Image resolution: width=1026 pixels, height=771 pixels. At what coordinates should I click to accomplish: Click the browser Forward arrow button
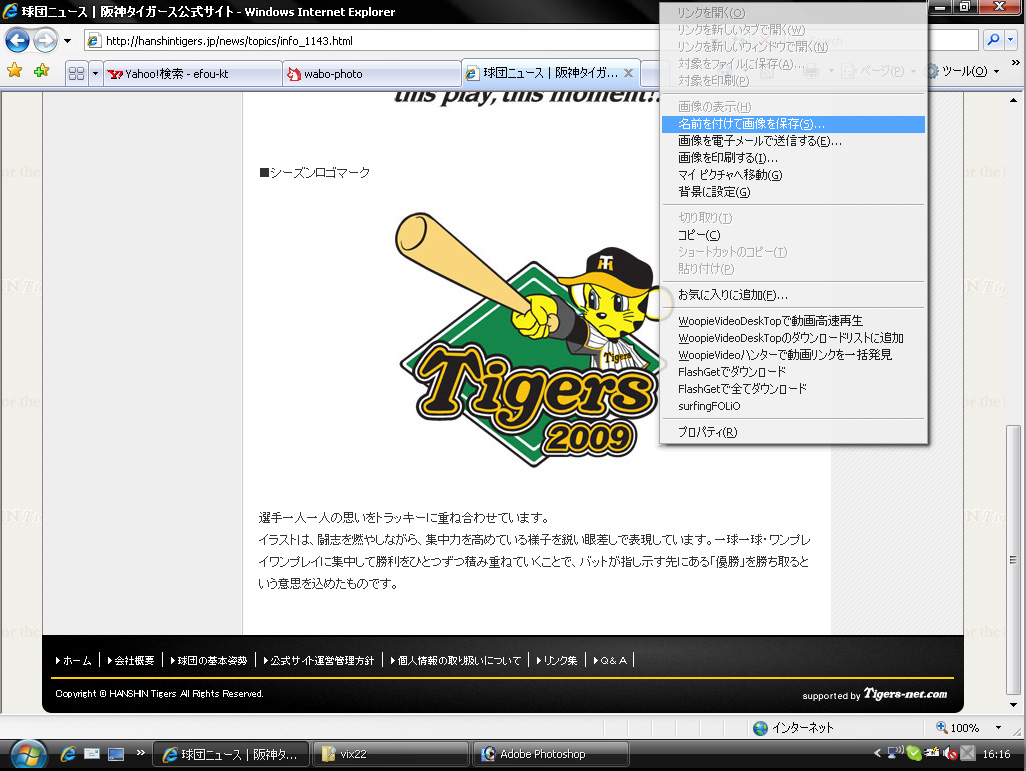click(45, 41)
